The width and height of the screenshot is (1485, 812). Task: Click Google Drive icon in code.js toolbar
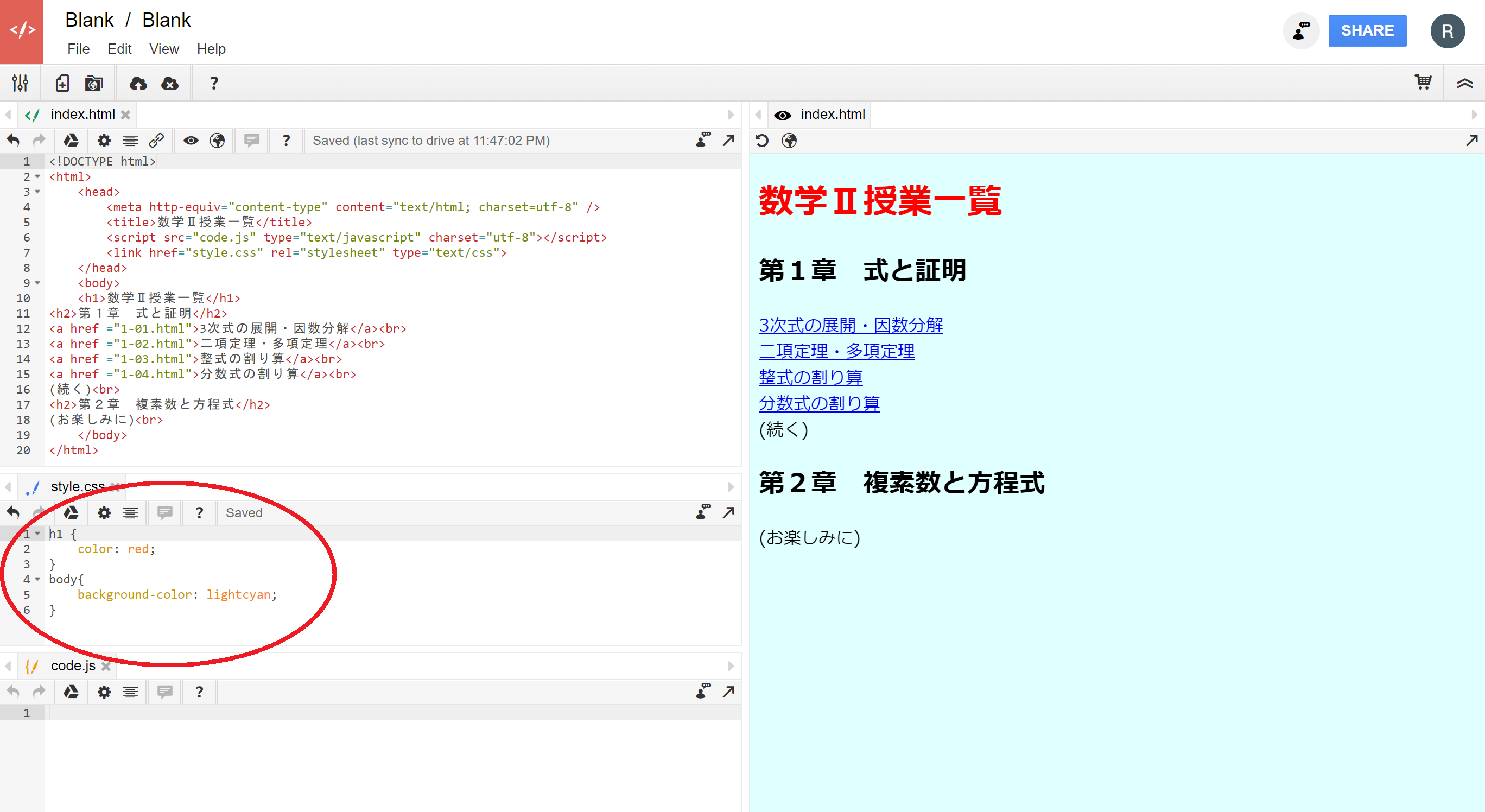click(x=71, y=692)
